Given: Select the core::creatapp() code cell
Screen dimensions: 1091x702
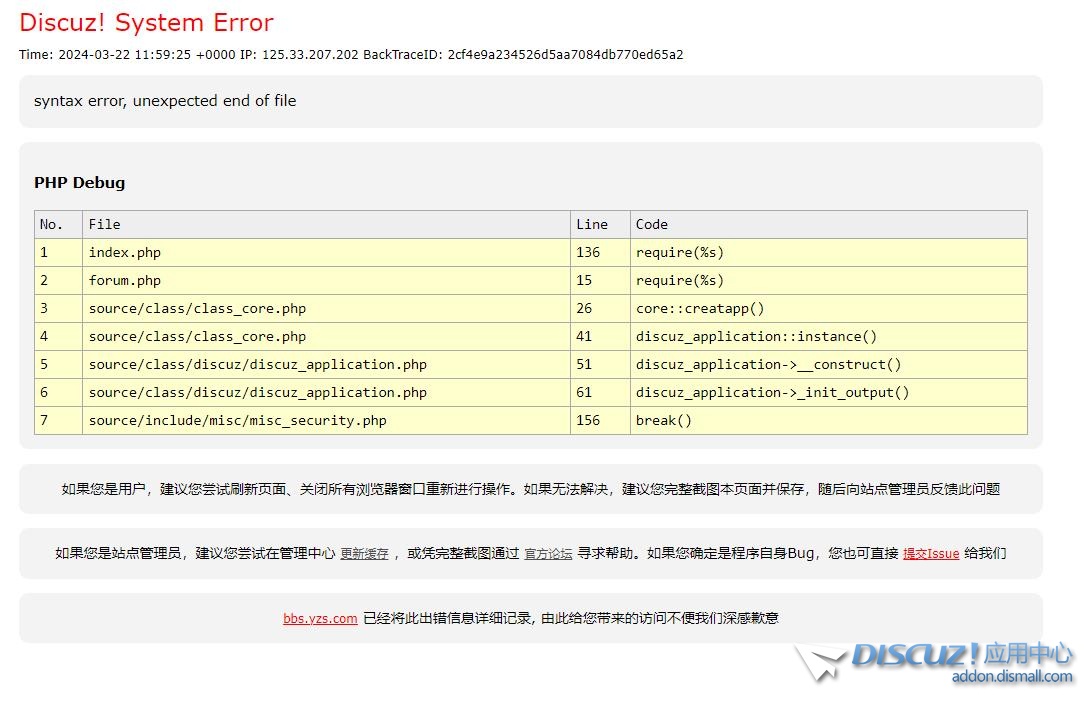Looking at the screenshot, I should 700,309.
